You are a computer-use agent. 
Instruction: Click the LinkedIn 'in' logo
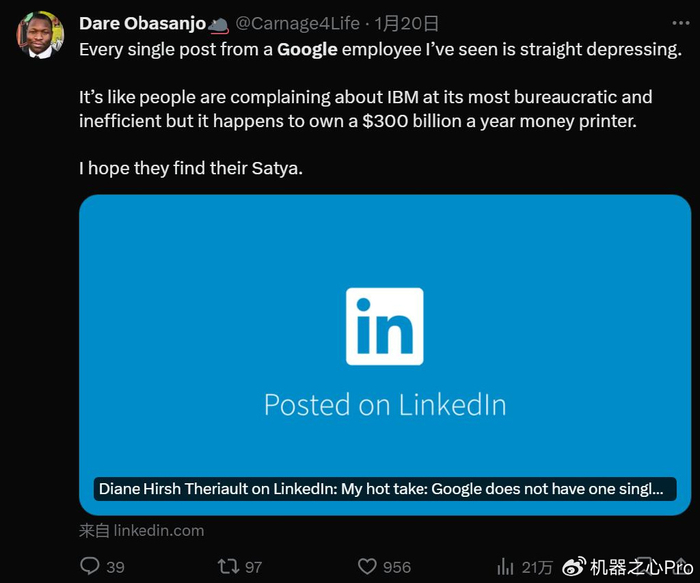click(385, 326)
